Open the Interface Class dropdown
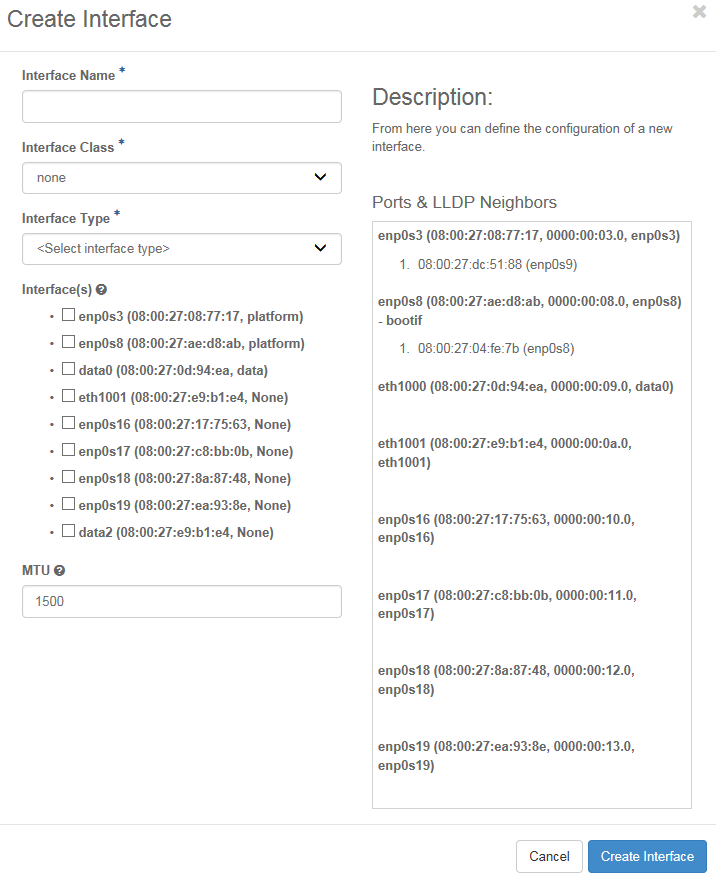Screen dimensions: 716x877 [x=182, y=178]
